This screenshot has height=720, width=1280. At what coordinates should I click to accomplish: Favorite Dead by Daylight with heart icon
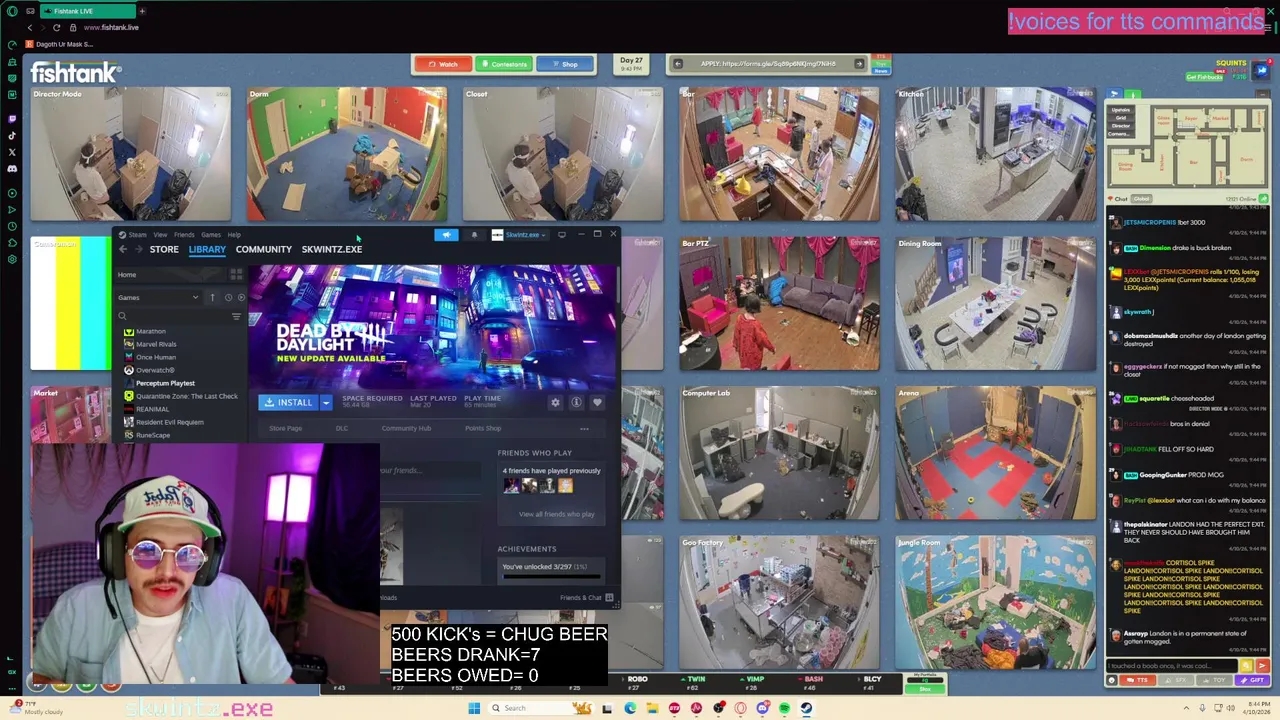point(597,402)
